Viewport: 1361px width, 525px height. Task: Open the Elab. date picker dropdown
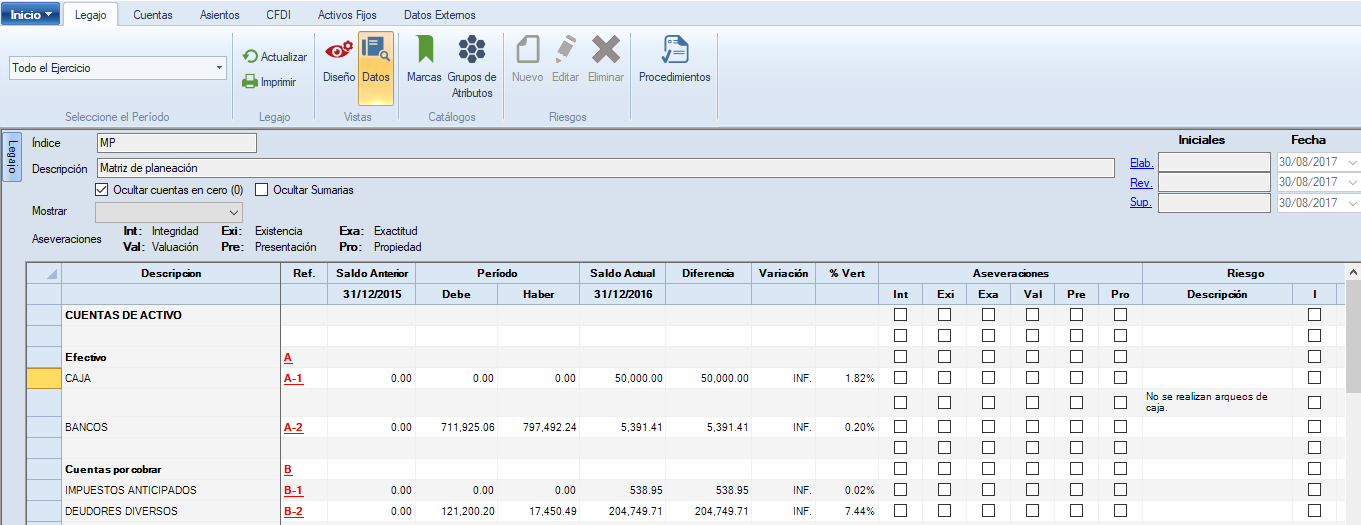click(1353, 162)
